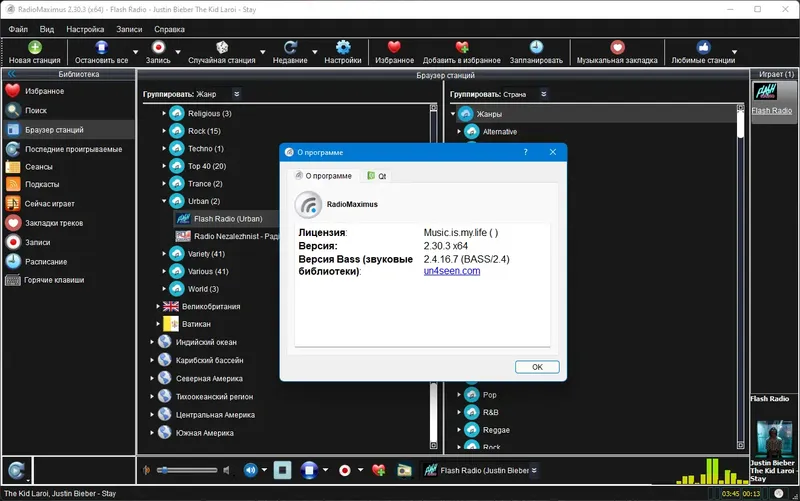Click the Justin Bieber album art thumbnail
800x501 pixels.
[774, 439]
